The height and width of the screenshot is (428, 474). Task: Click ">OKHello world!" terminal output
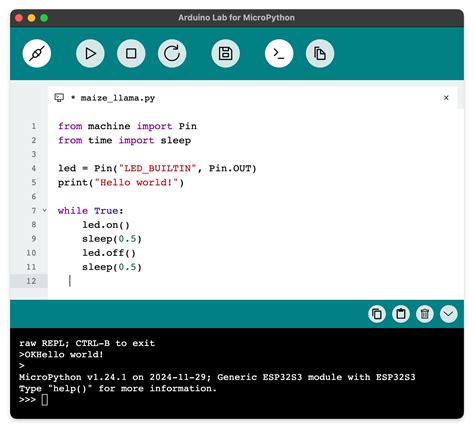click(x=61, y=354)
